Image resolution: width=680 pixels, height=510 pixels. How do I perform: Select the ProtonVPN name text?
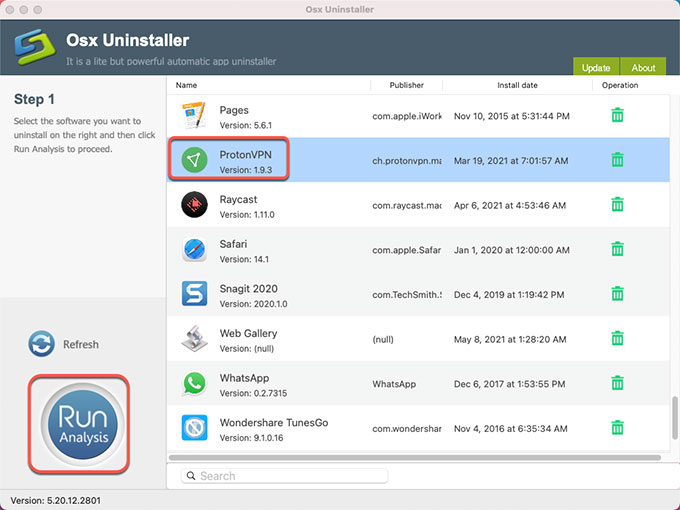pos(245,155)
